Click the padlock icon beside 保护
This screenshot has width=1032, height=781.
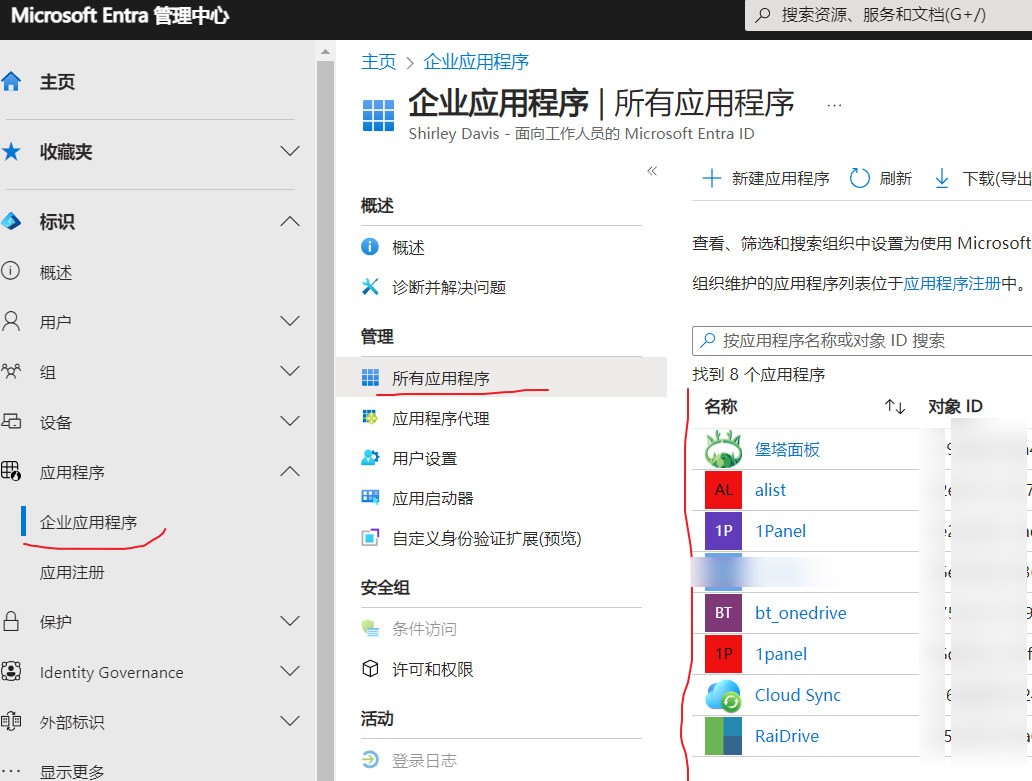click(11, 620)
